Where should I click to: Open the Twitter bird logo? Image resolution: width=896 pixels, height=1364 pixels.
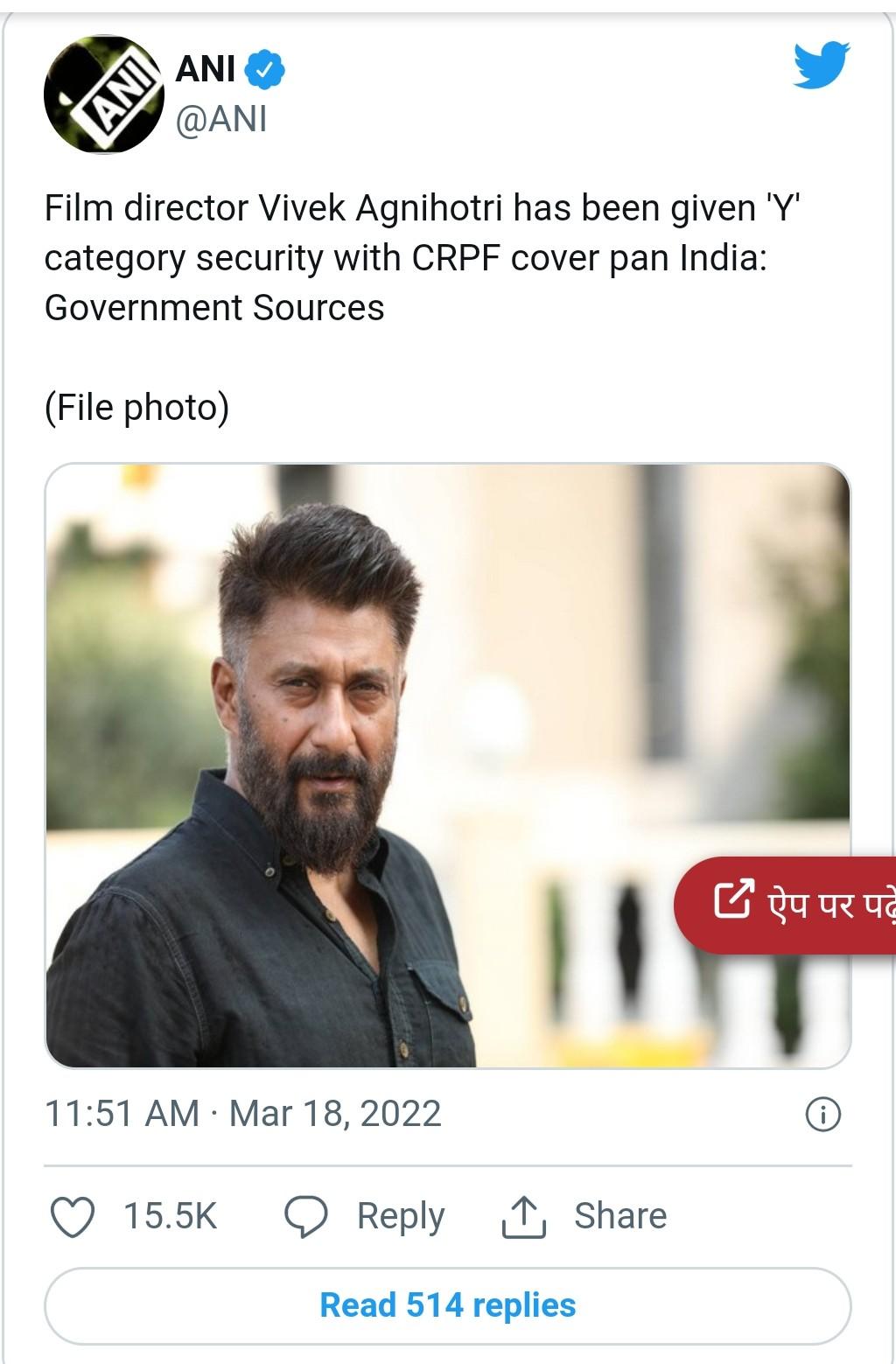pyautogui.click(x=822, y=65)
